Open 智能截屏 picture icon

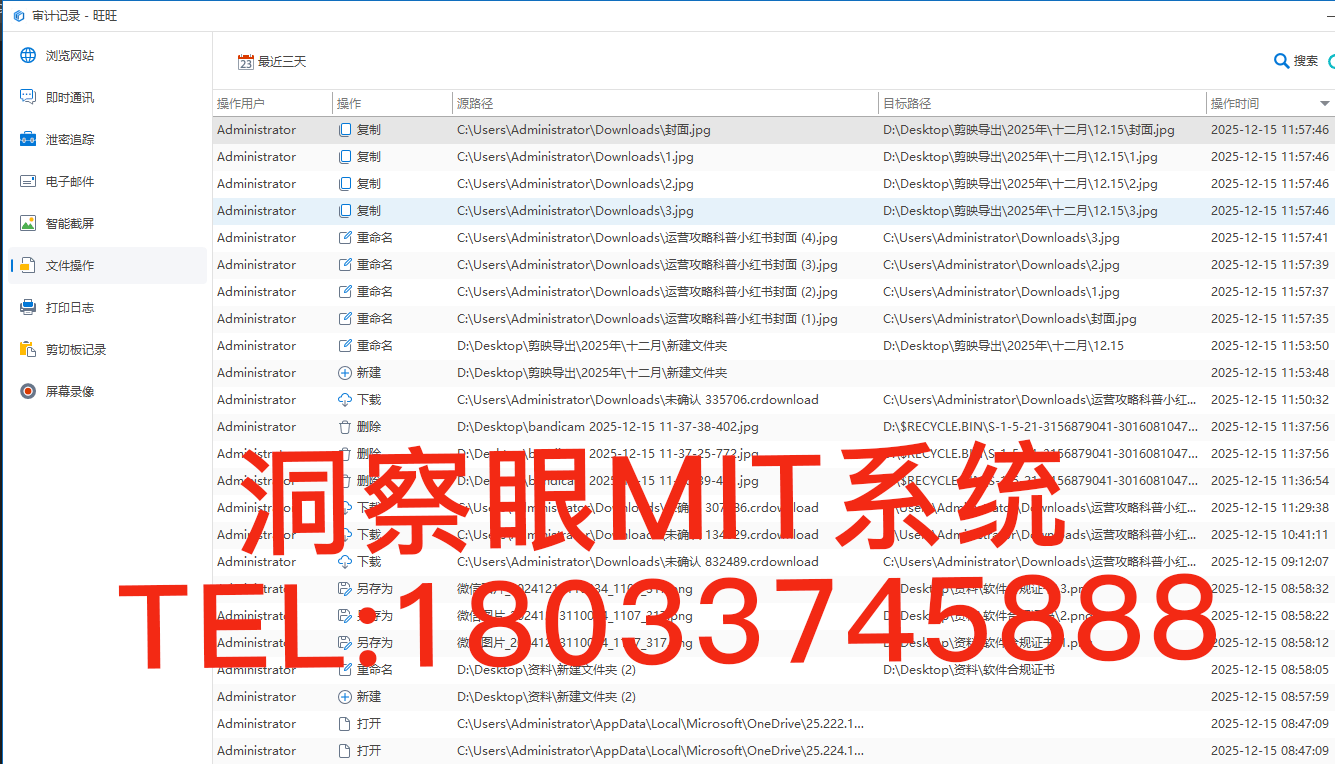[28, 224]
